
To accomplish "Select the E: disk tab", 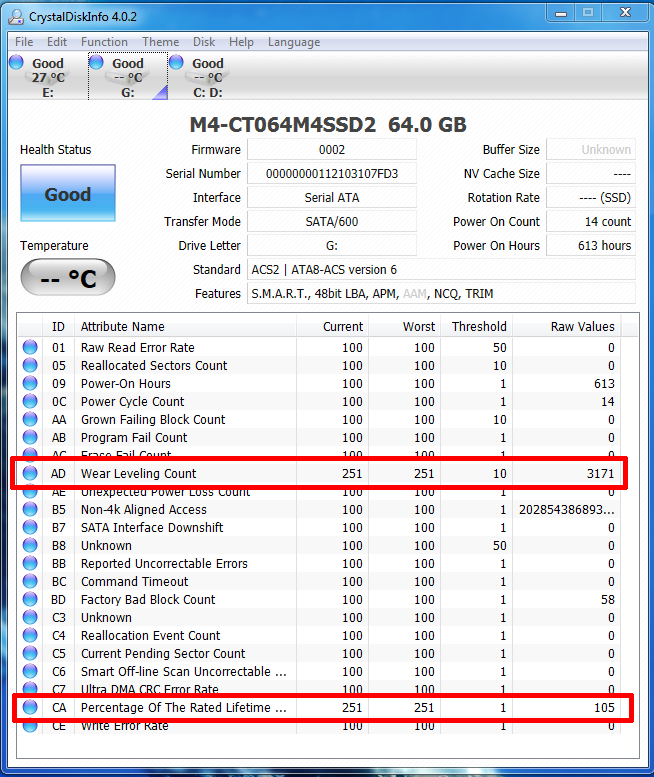I will [48, 77].
